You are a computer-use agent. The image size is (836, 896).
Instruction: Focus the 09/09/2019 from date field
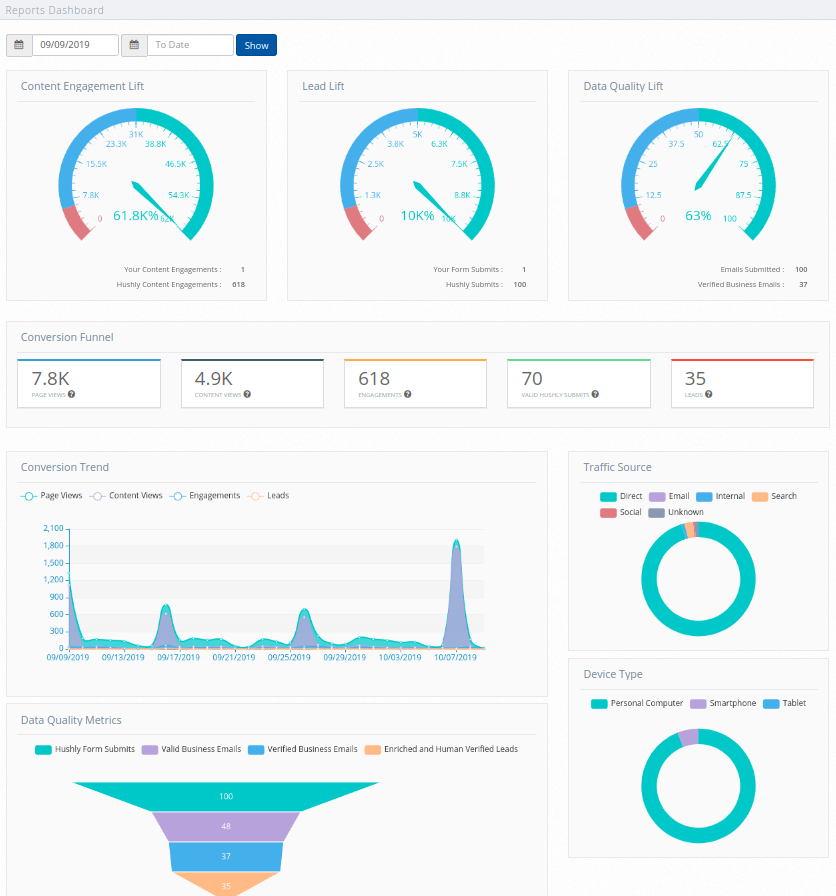(75, 45)
